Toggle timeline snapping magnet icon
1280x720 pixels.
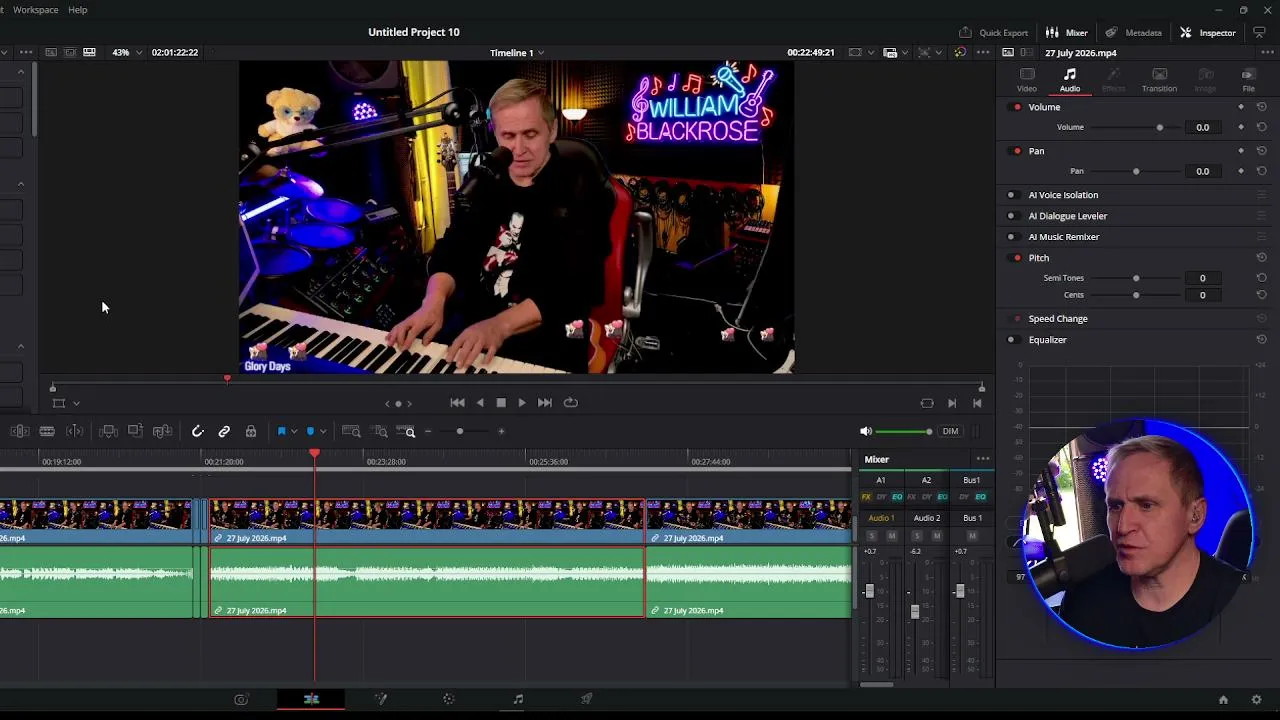click(x=197, y=431)
